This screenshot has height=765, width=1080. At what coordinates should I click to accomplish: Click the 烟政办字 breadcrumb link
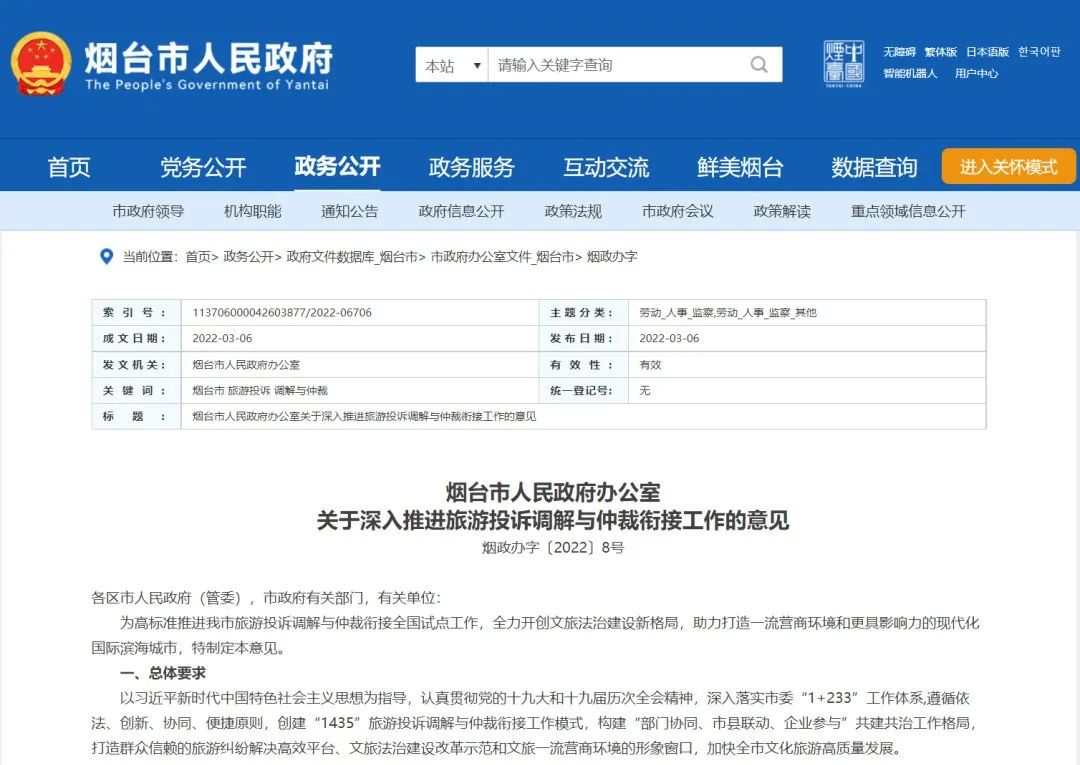coord(612,257)
